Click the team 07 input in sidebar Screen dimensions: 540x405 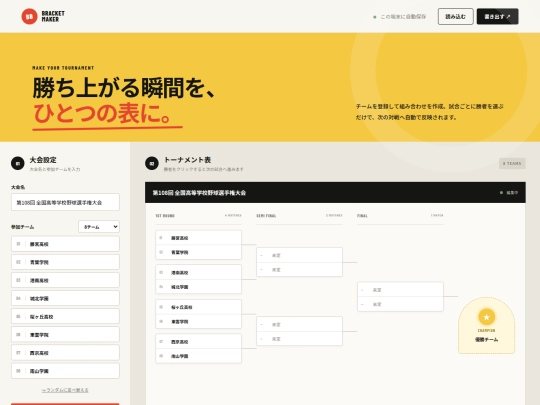click(x=65, y=353)
